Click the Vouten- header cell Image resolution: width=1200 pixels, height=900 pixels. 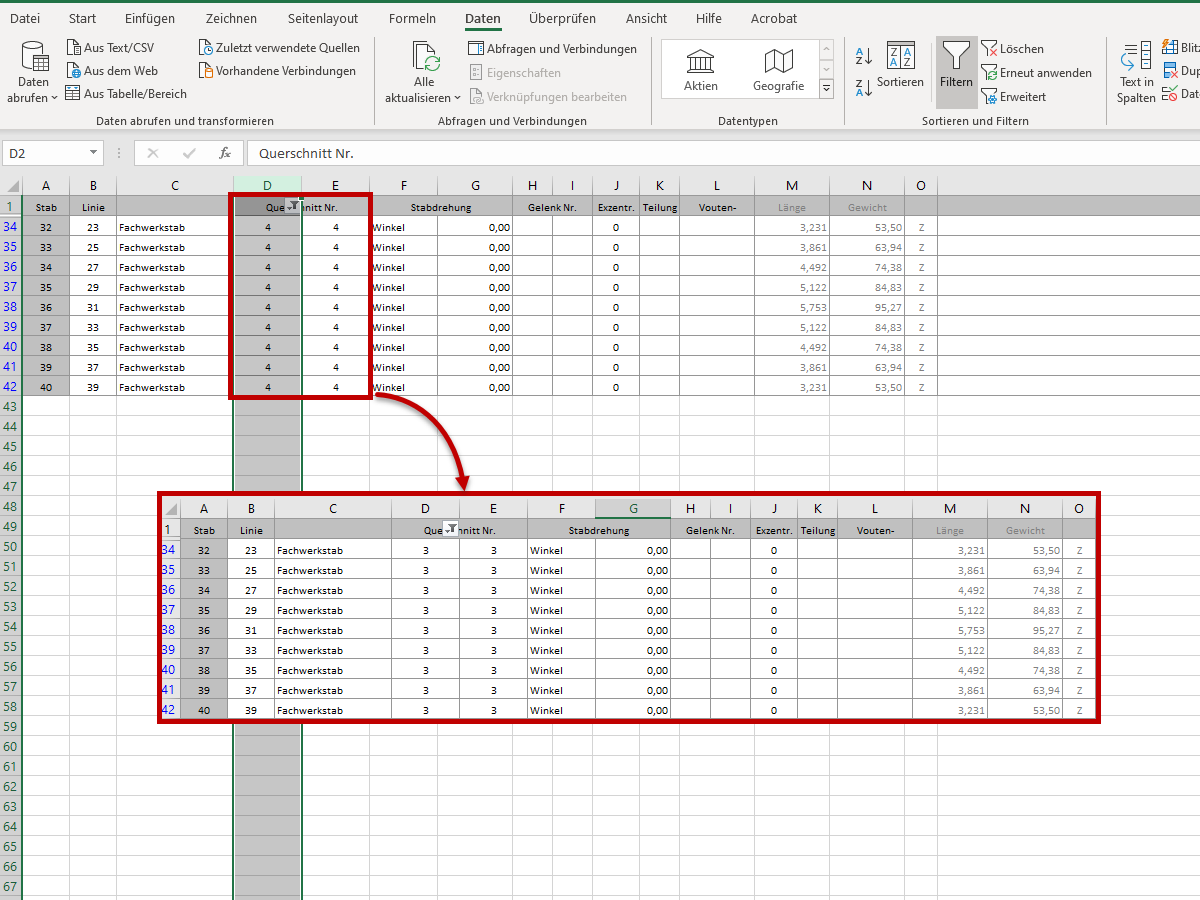(717, 207)
